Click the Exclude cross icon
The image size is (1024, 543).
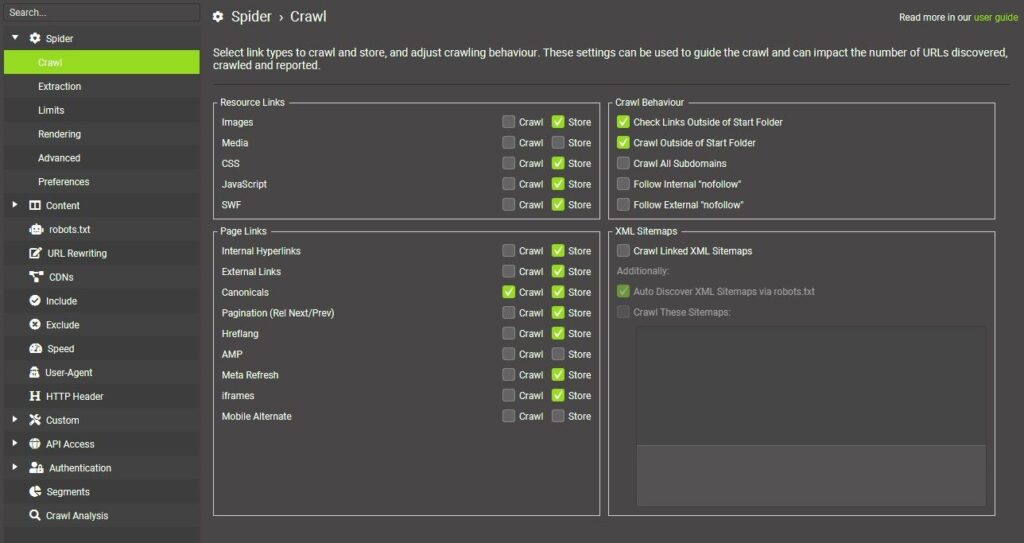pyautogui.click(x=35, y=325)
